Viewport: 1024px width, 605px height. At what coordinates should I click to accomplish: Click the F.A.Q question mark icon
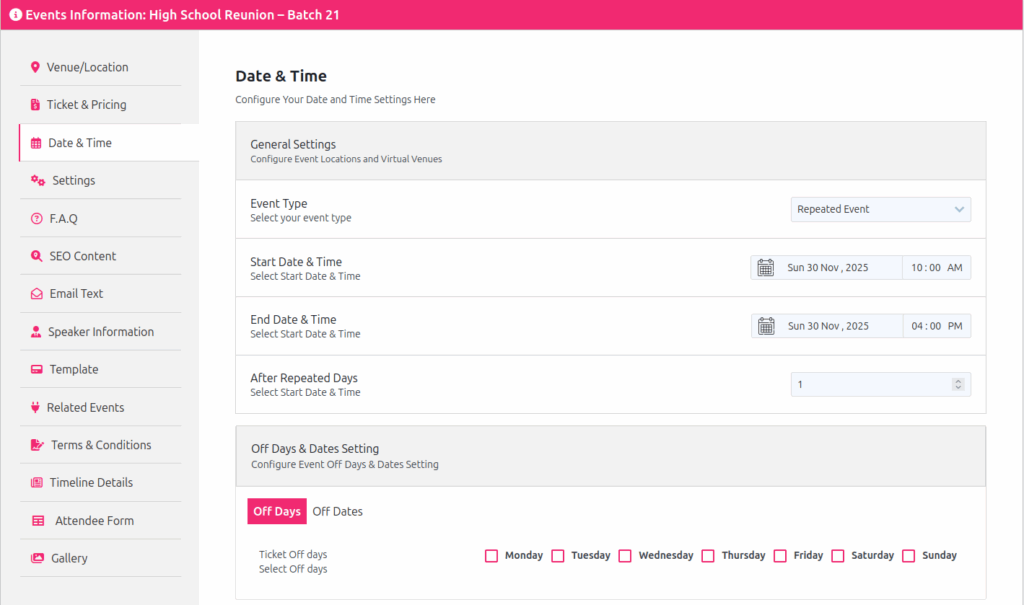[x=37, y=218]
